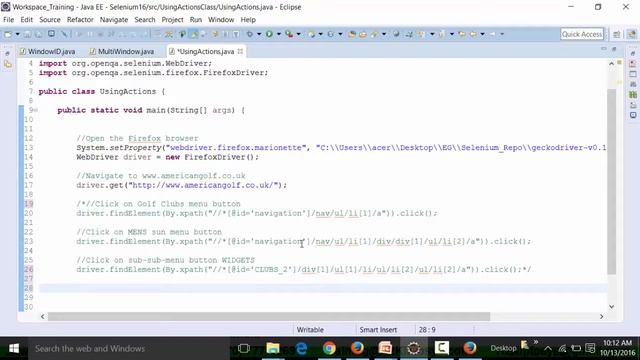Open the Source menu
The height and width of the screenshot is (360, 640).
[x=50, y=20]
